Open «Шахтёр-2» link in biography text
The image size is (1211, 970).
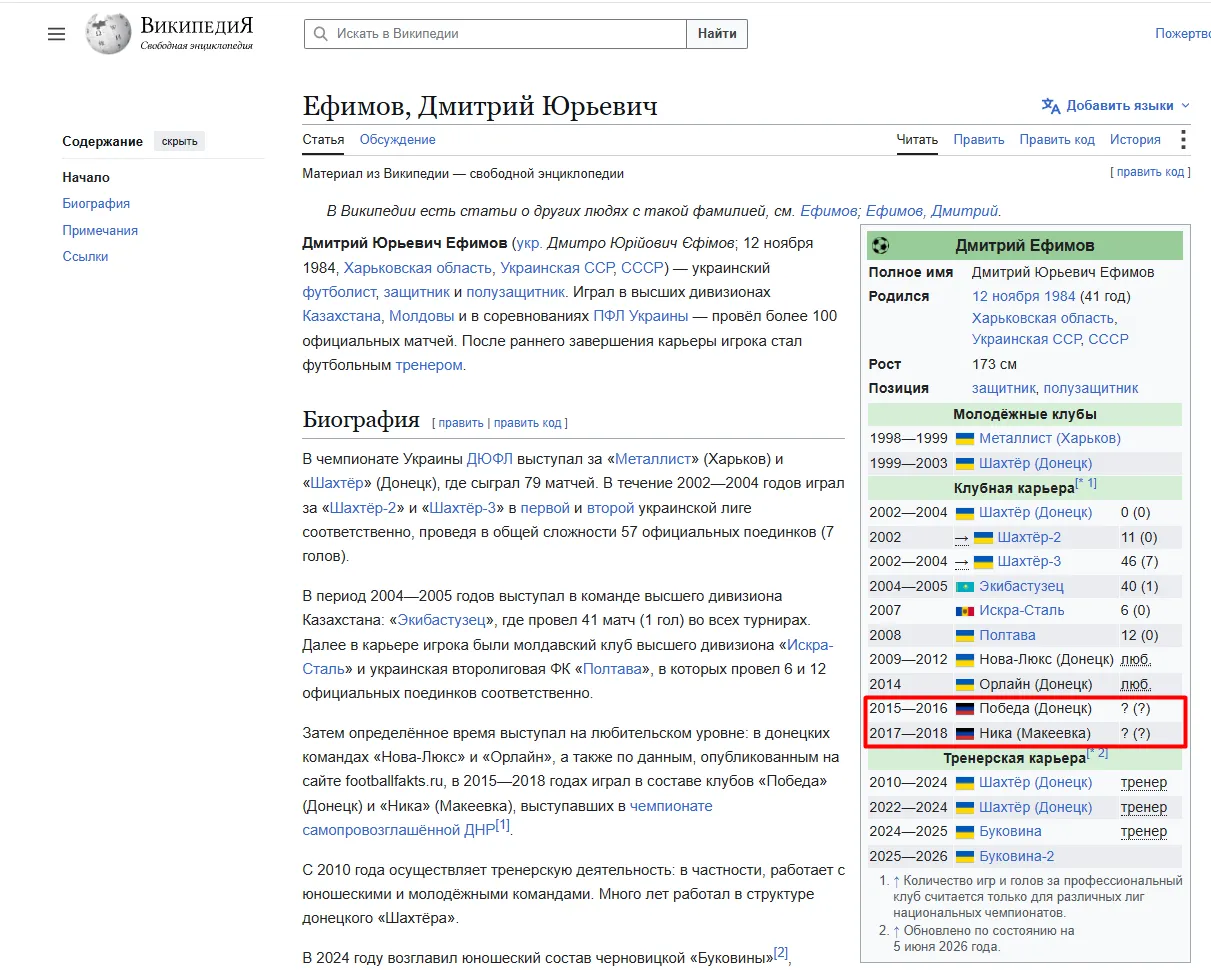pos(362,508)
